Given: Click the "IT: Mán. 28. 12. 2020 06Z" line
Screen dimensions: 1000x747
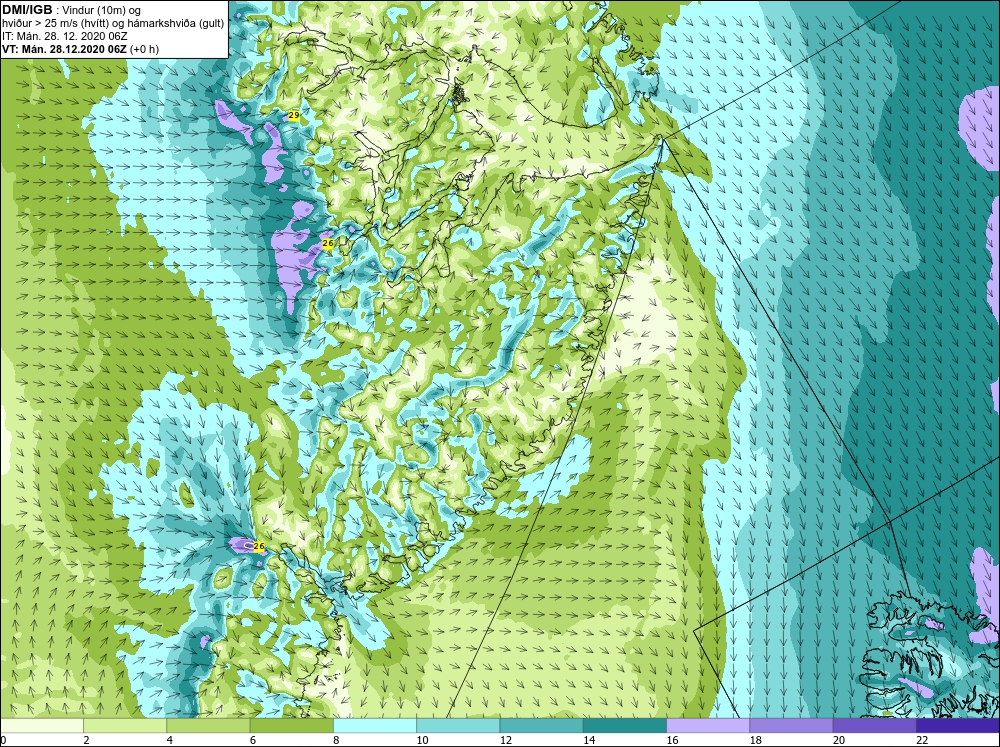Looking at the screenshot, I should [x=64, y=36].
